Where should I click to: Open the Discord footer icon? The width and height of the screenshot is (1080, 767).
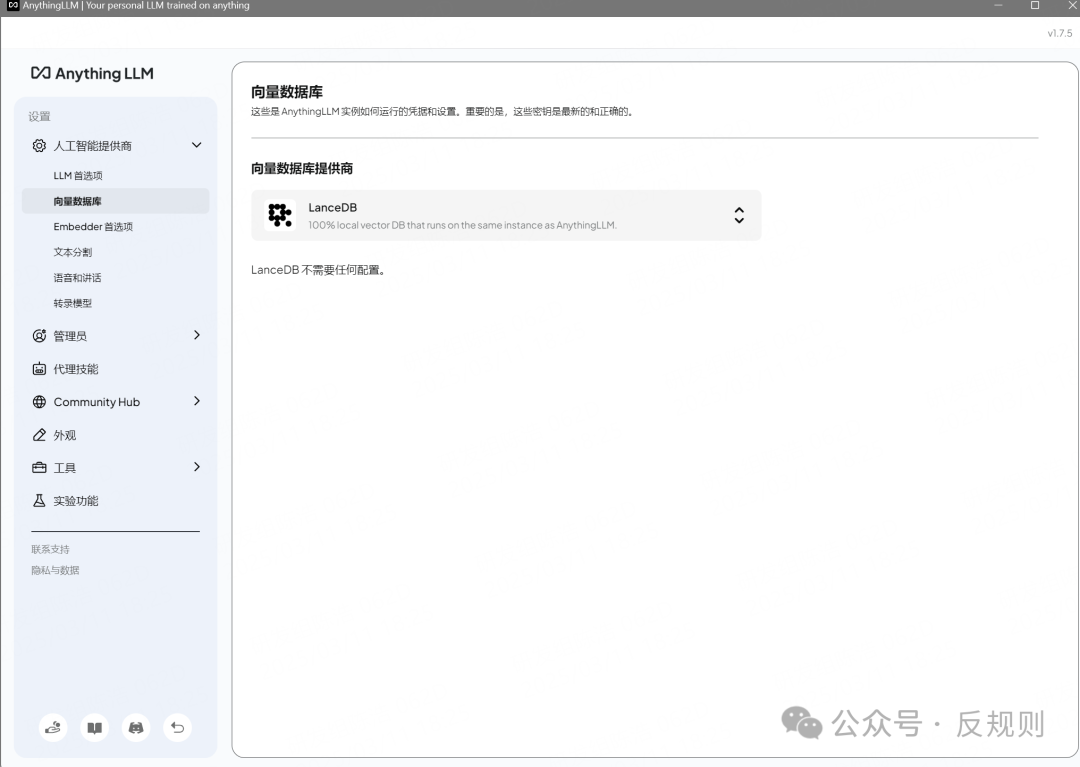[136, 727]
